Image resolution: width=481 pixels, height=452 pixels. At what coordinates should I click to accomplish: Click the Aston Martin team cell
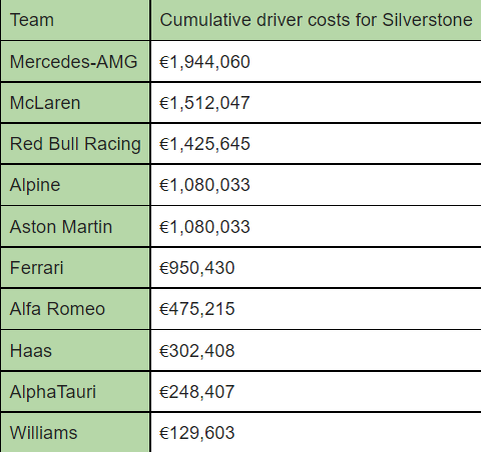(x=75, y=227)
